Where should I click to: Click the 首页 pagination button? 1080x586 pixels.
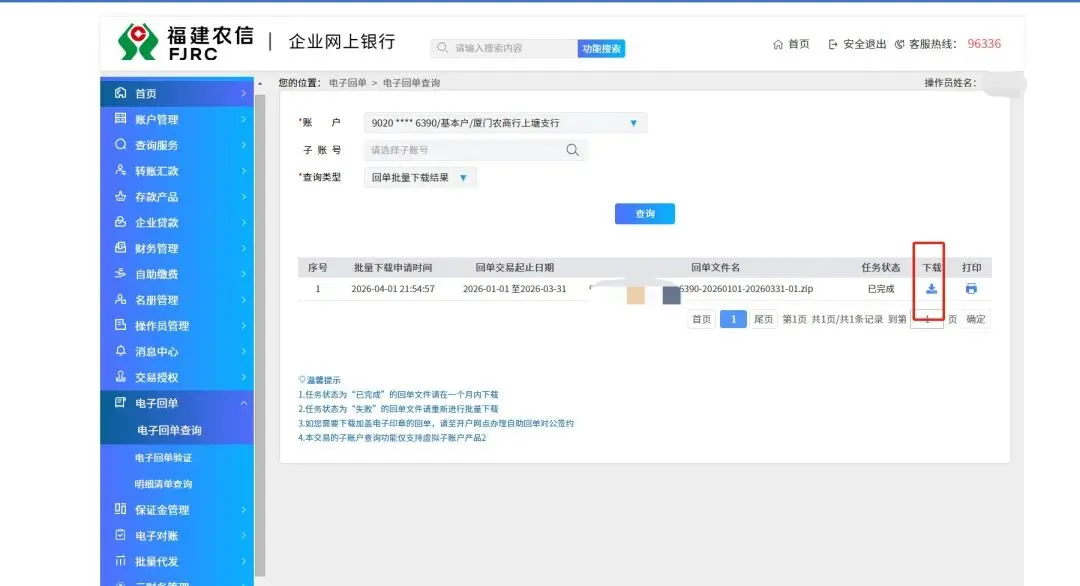tap(701, 319)
